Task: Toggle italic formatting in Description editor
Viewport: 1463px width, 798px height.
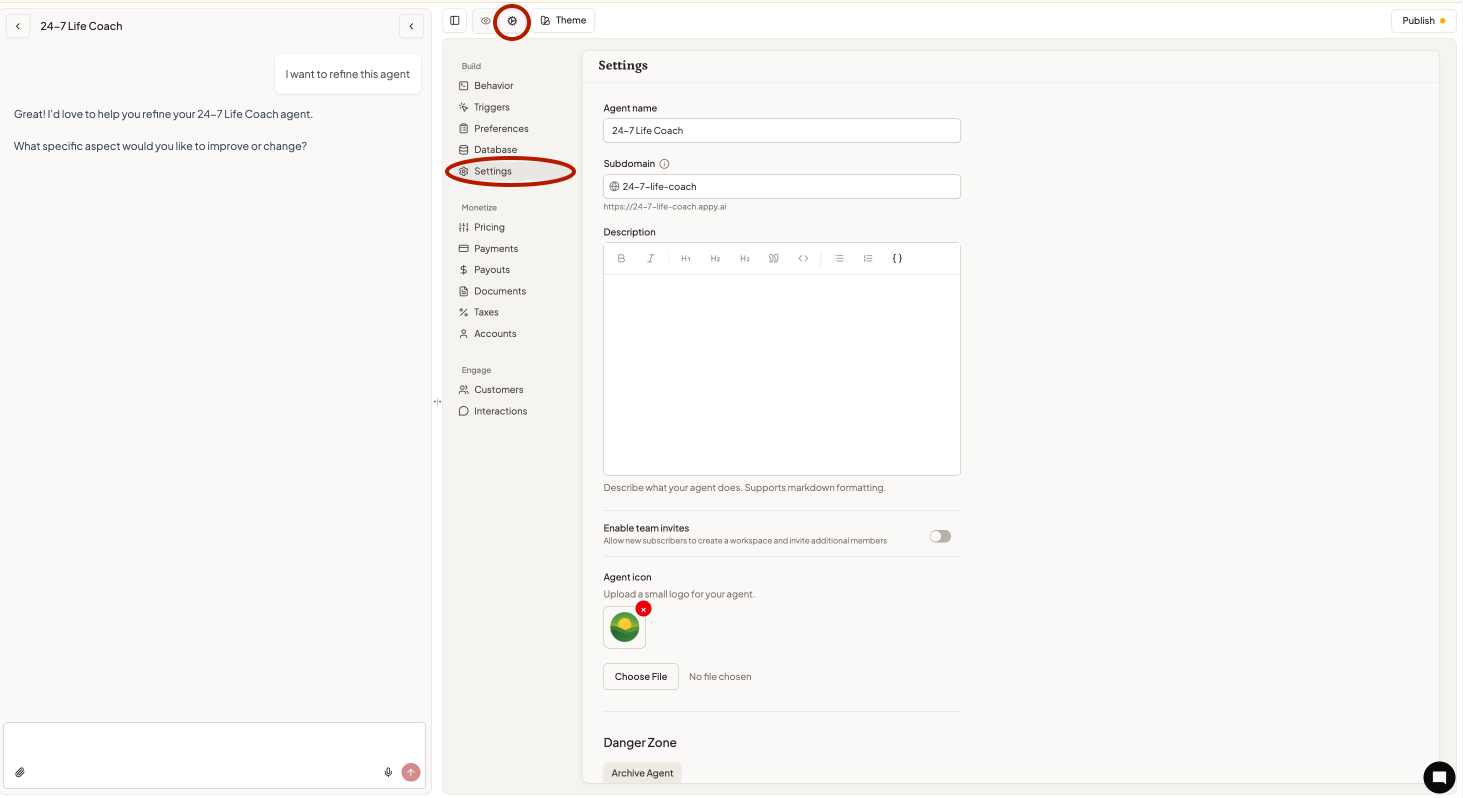Action: pos(650,258)
